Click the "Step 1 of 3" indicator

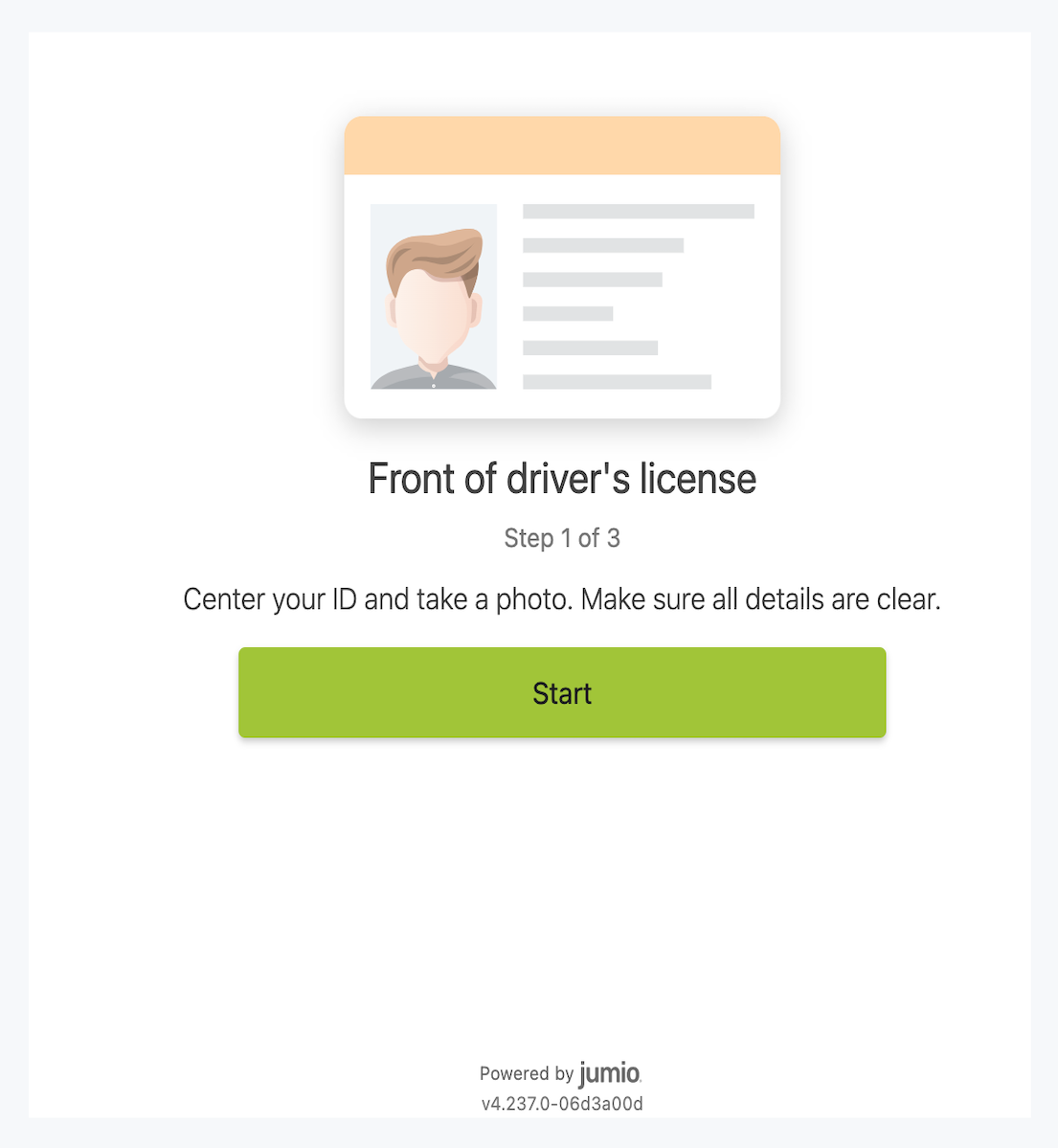pos(562,538)
